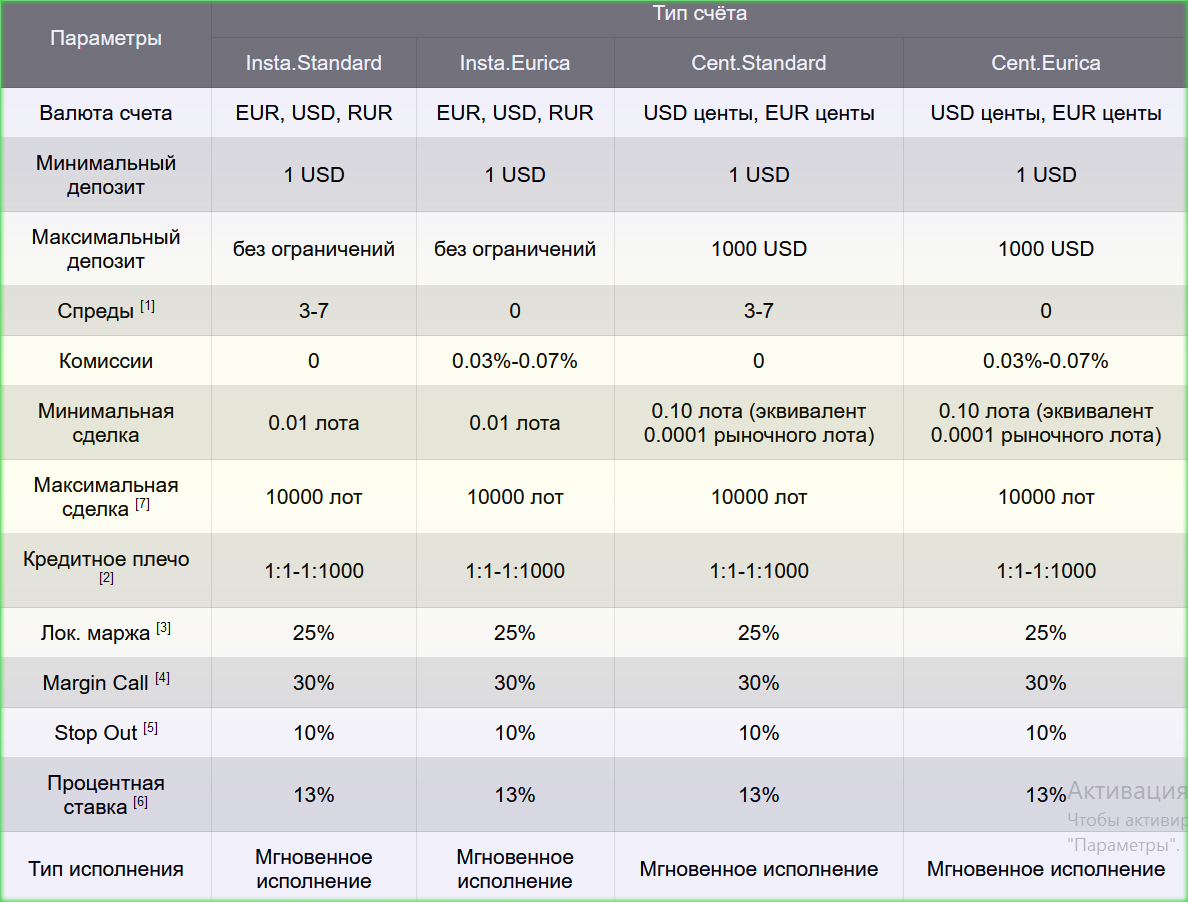
Task: Select the Валюта счета row label
Action: click(x=106, y=113)
